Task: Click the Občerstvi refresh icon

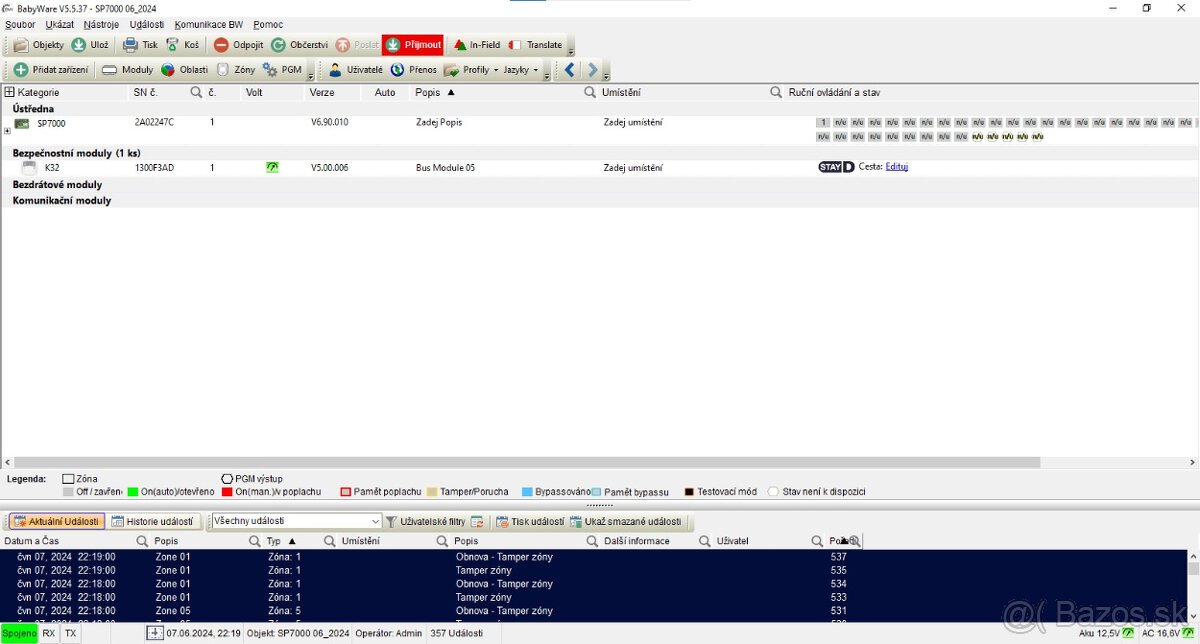Action: coord(279,45)
